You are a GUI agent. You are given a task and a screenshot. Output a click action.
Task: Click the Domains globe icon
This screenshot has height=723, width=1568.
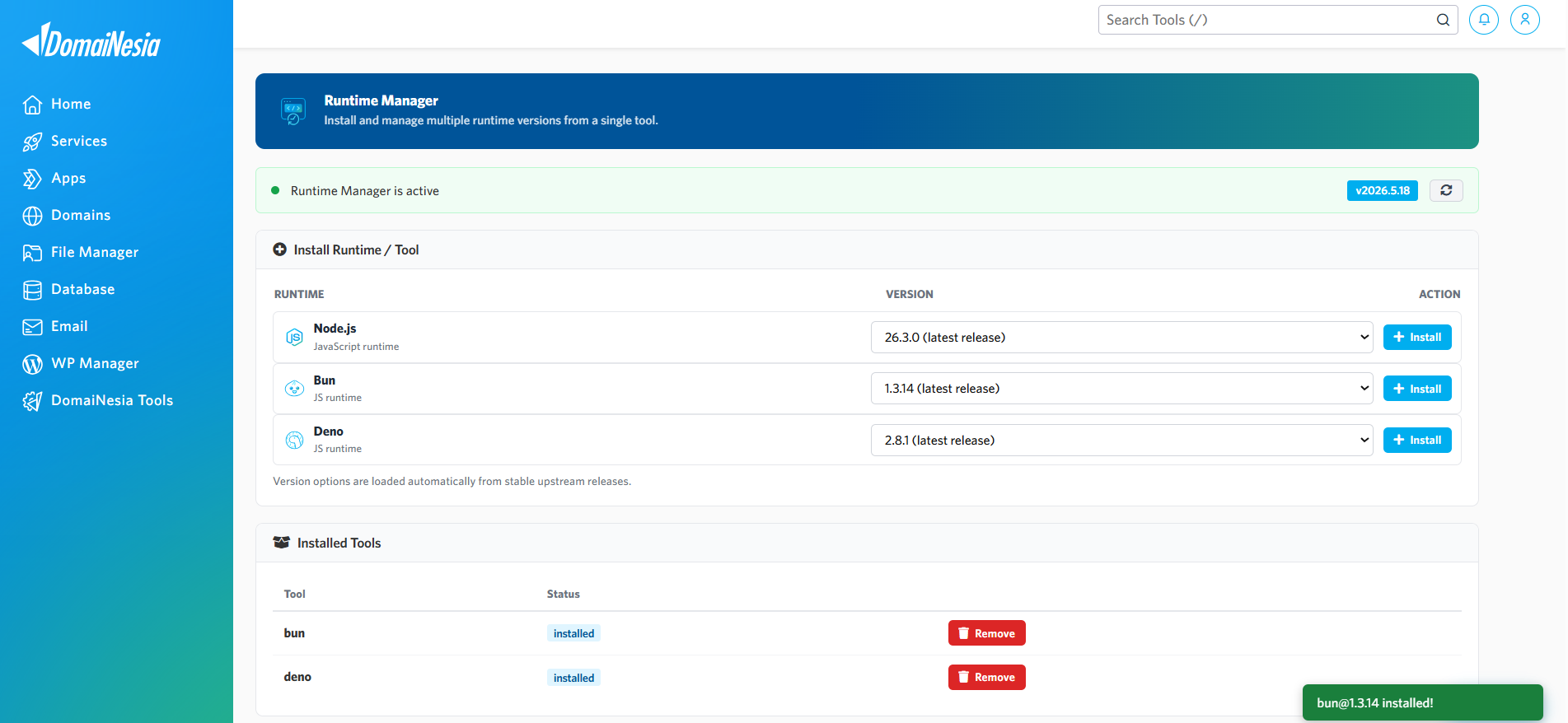coord(32,216)
